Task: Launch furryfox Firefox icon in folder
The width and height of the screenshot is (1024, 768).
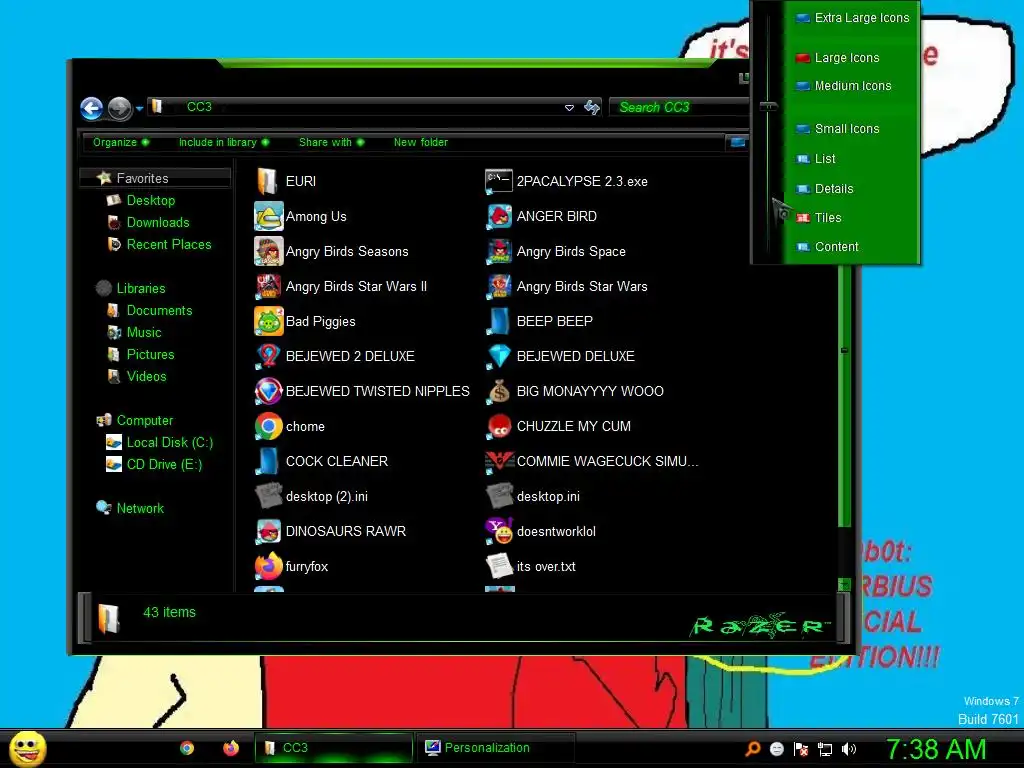Action: click(268, 566)
